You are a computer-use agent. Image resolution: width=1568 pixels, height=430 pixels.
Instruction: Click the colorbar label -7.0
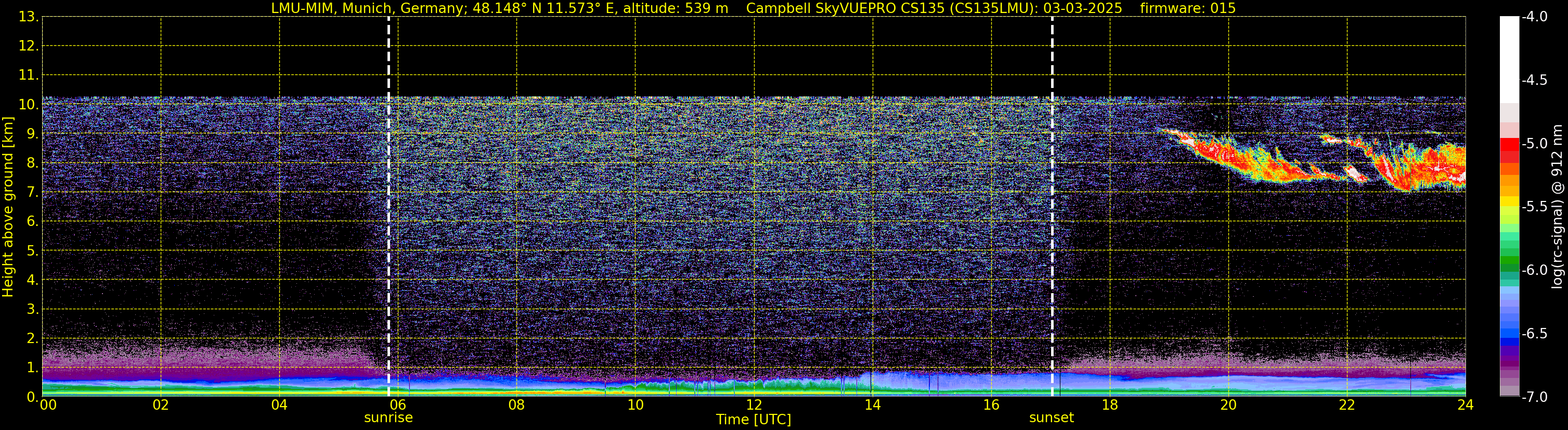(x=1534, y=397)
